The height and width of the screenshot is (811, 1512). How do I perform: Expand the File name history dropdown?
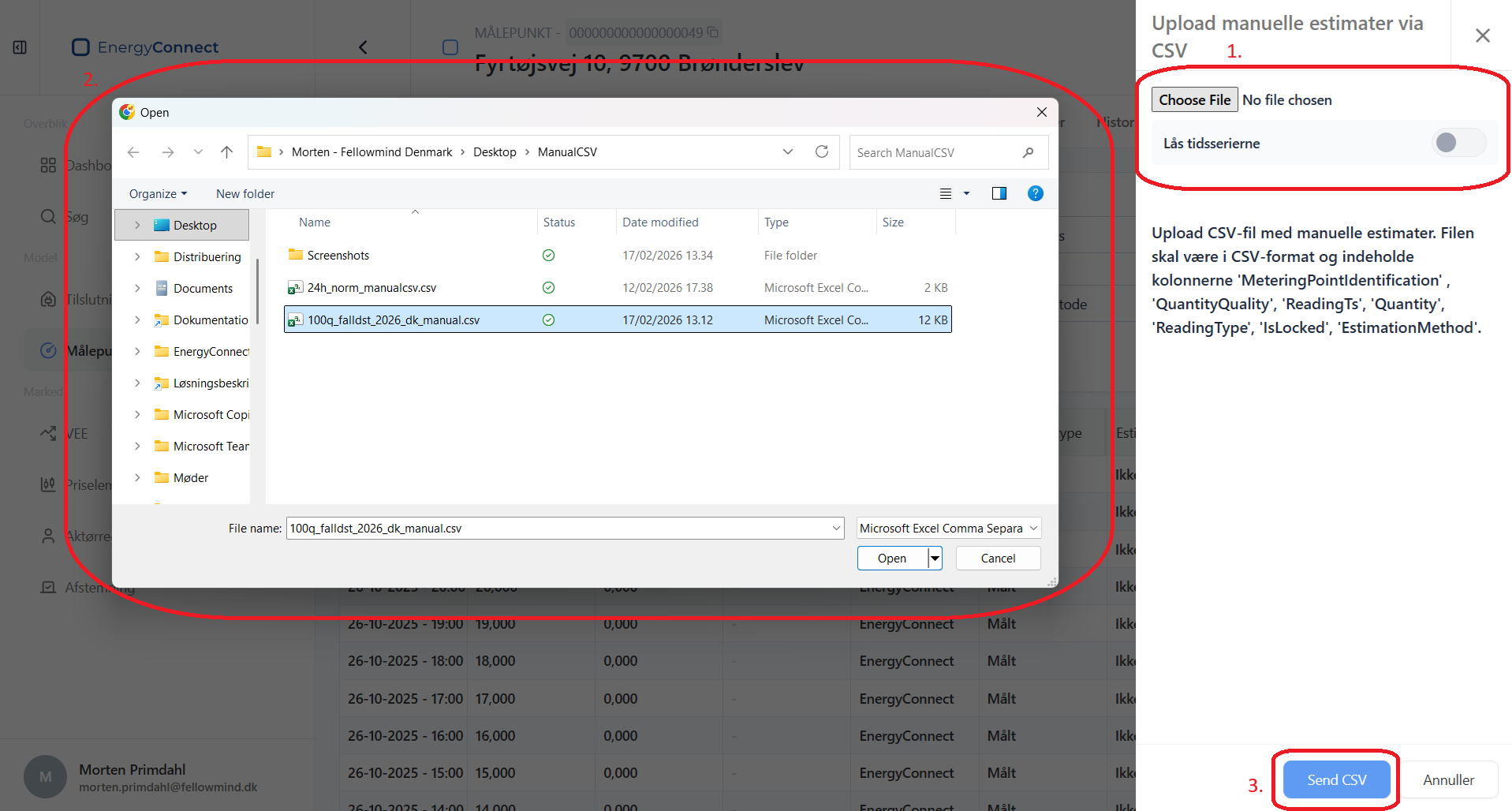pyautogui.click(x=836, y=528)
